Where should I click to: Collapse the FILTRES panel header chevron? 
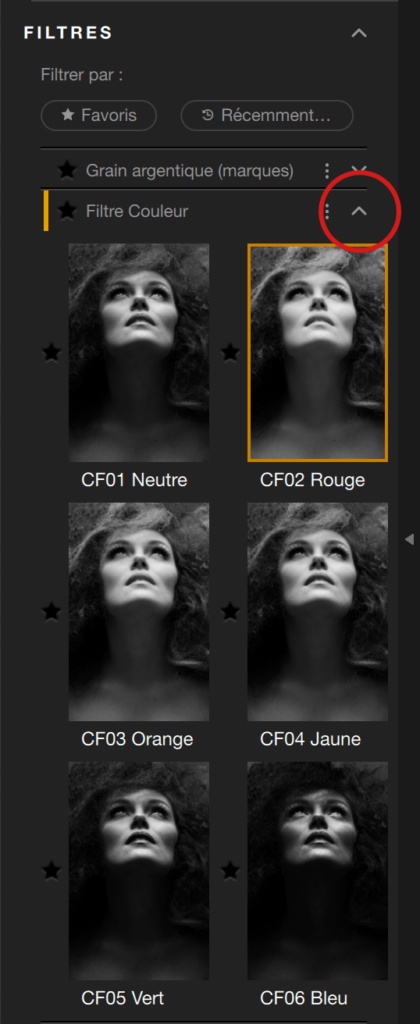(x=359, y=33)
